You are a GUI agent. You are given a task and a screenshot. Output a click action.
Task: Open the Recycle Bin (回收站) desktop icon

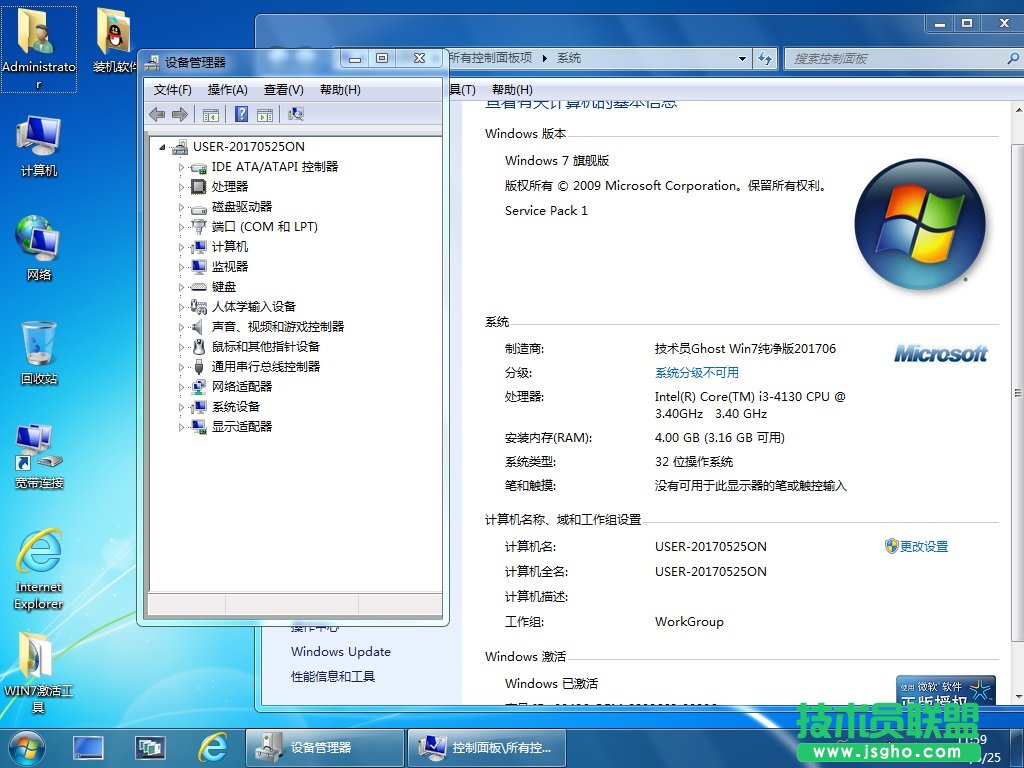(39, 353)
